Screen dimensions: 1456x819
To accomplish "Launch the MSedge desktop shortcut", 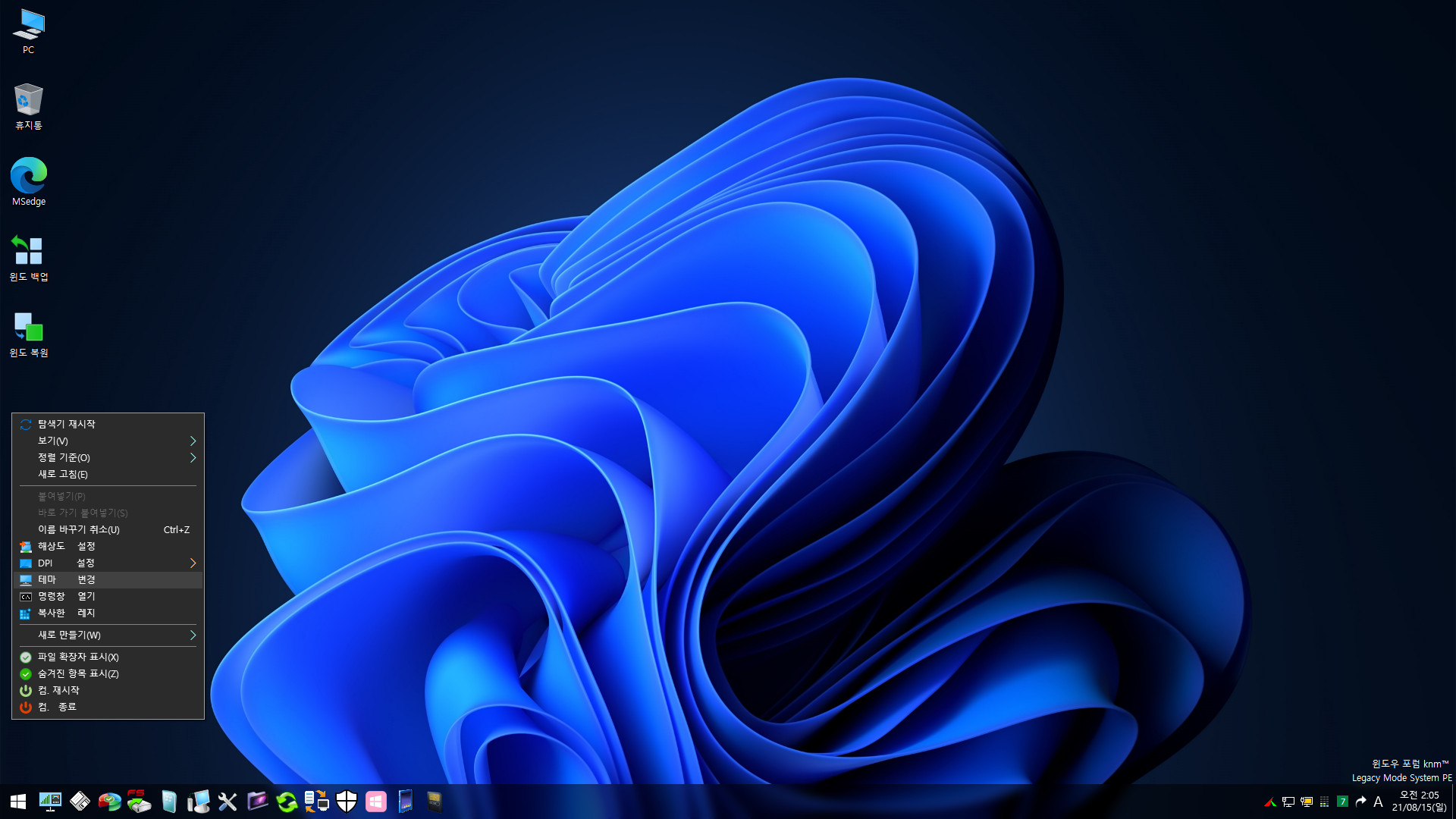I will (29, 182).
